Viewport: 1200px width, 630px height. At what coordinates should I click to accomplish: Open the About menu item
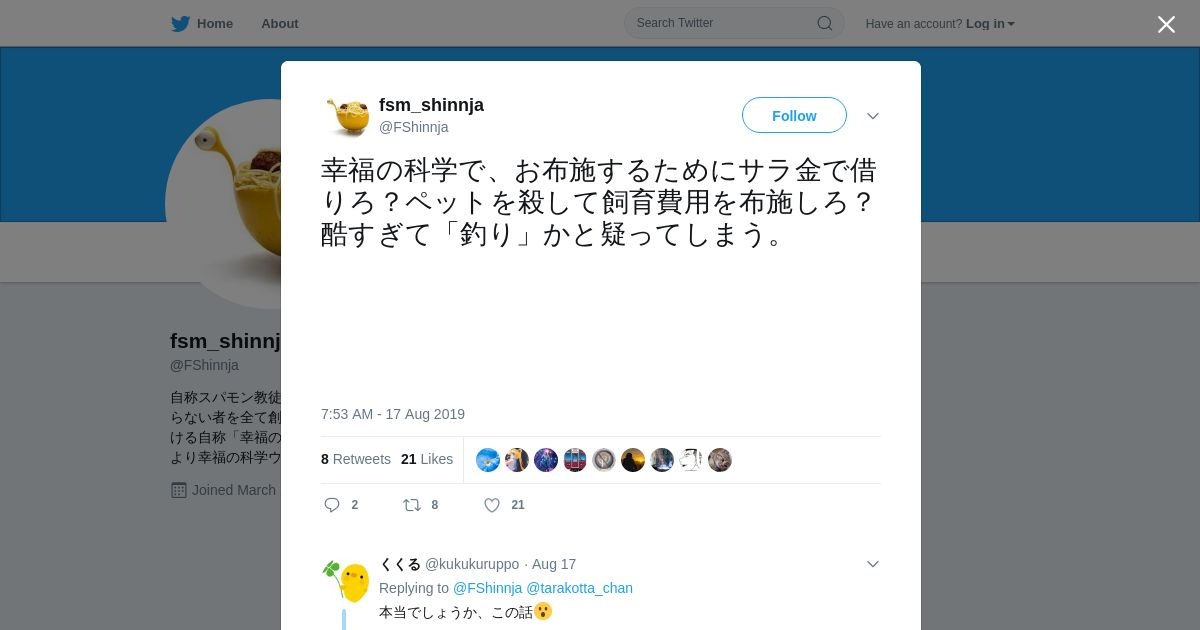coord(280,24)
